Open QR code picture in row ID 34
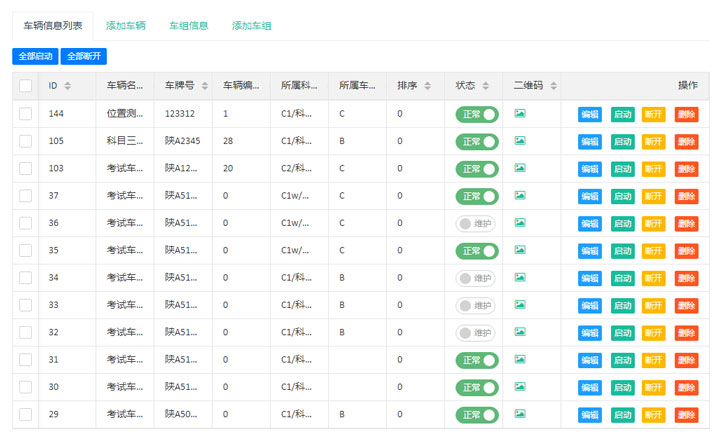722x440 pixels. point(519,277)
